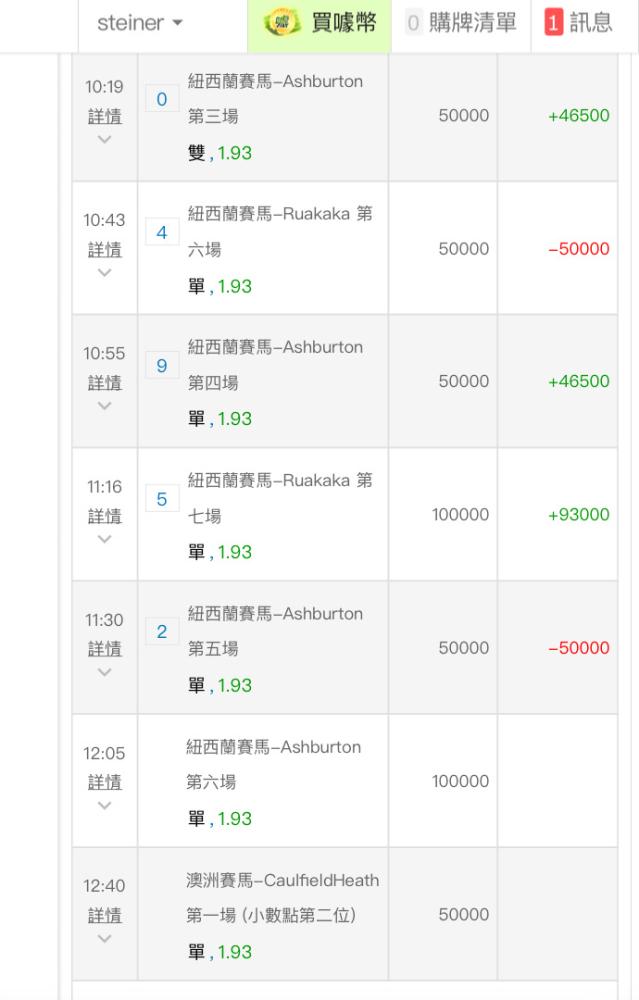Expand the chevron under the 10:19 bet
The width and height of the screenshot is (639, 1000).
(105, 139)
